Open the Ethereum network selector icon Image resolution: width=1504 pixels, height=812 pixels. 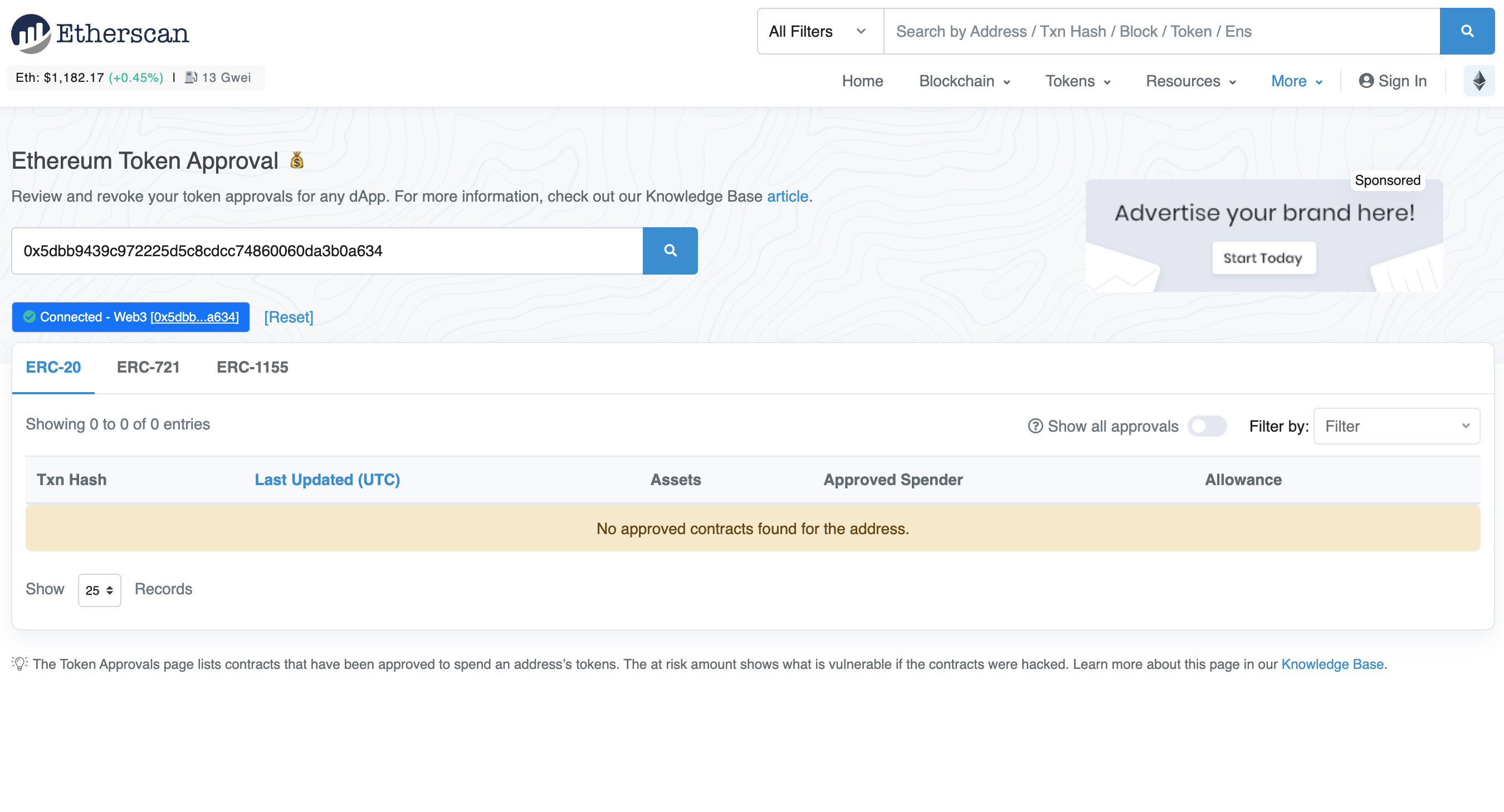[x=1478, y=81]
